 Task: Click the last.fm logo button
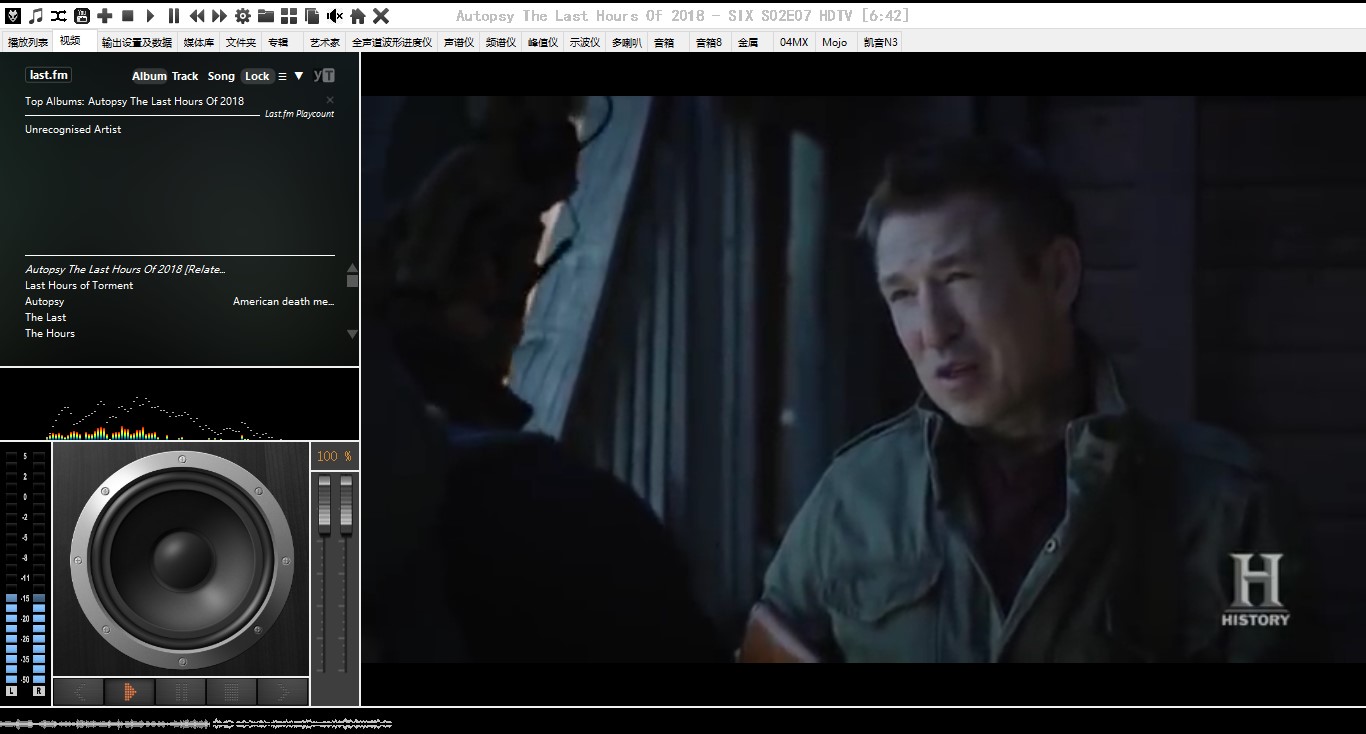point(48,75)
